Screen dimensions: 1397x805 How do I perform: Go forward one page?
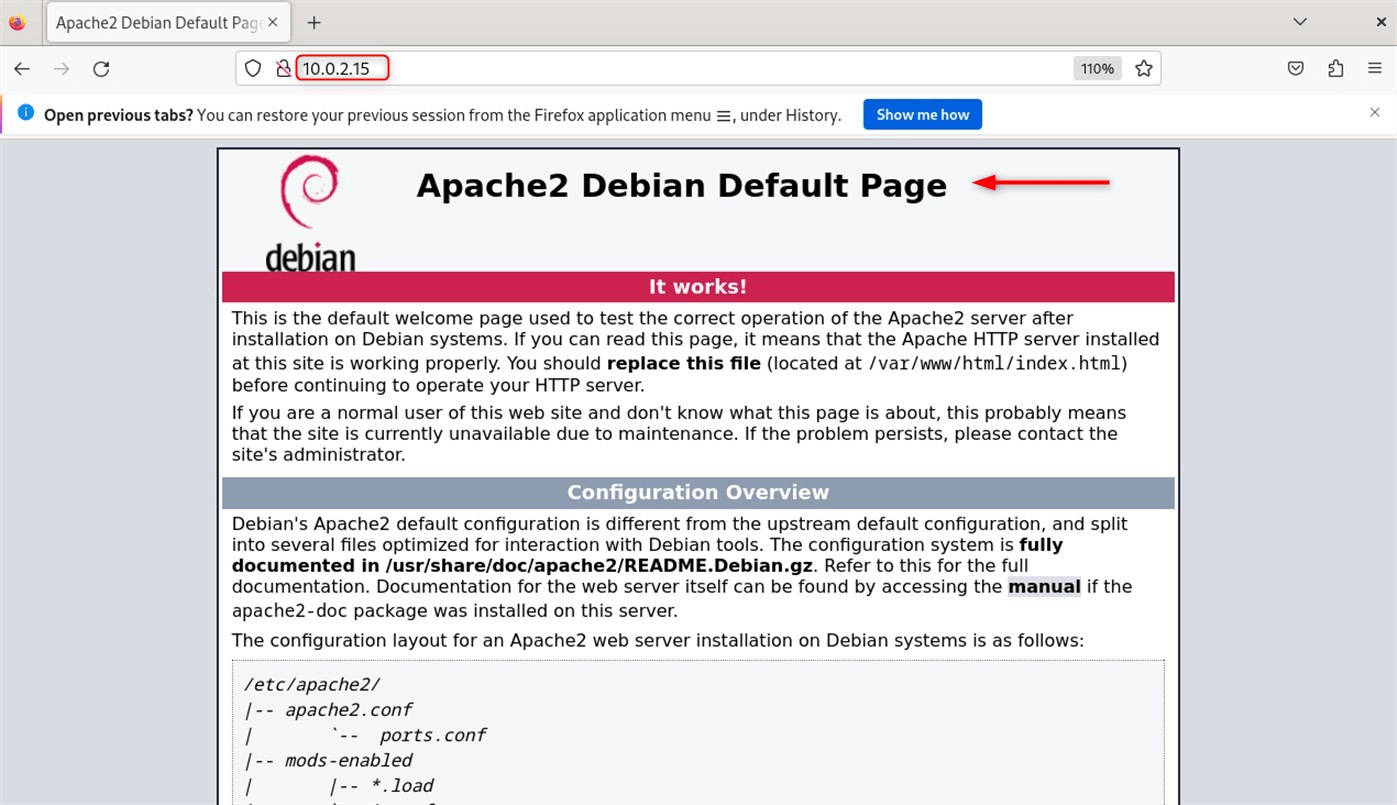click(62, 69)
